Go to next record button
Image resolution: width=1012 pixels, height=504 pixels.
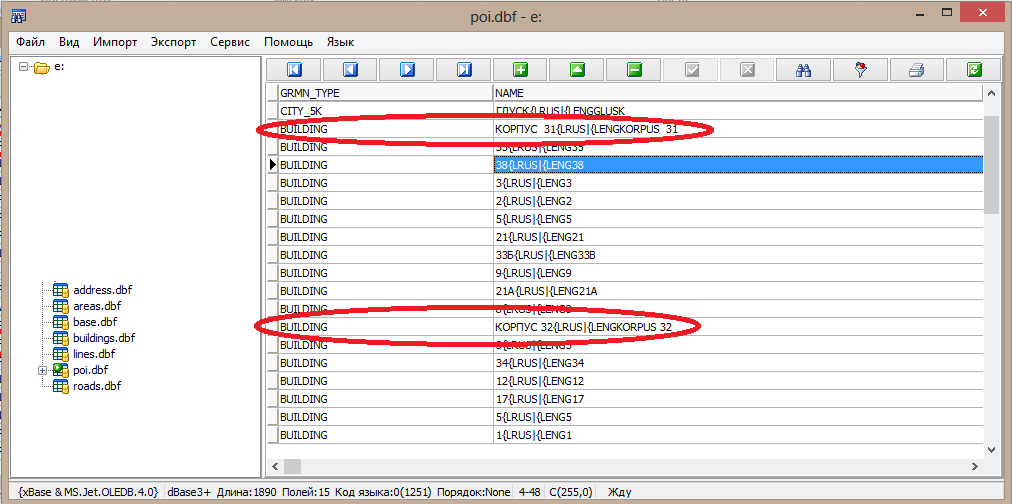coord(407,70)
